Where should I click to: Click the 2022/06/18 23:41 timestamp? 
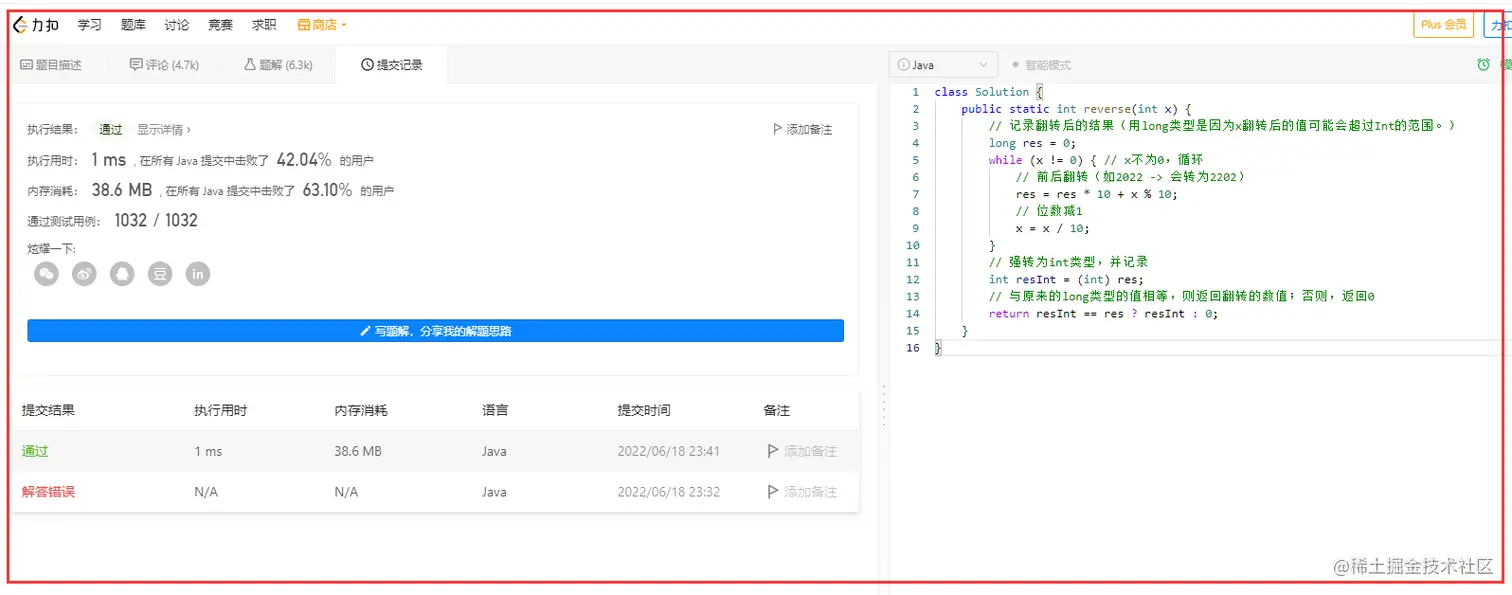click(x=668, y=452)
